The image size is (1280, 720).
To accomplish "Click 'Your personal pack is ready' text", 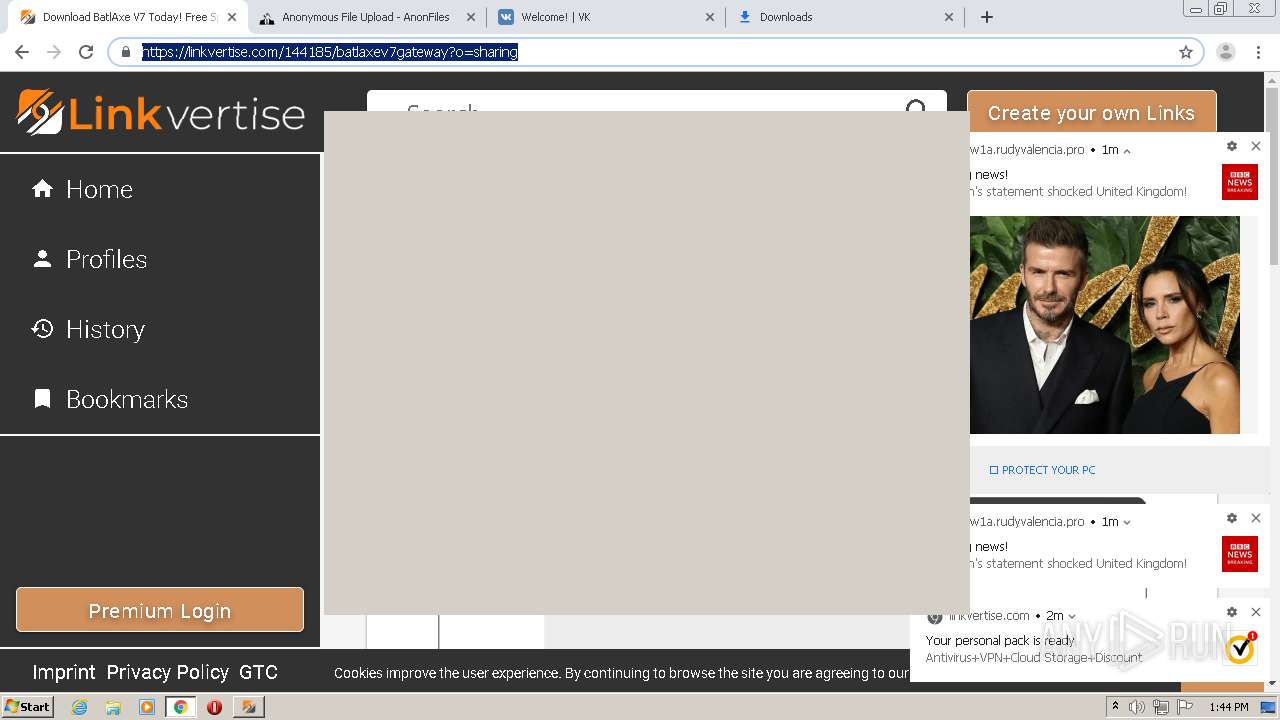I will (1000, 641).
